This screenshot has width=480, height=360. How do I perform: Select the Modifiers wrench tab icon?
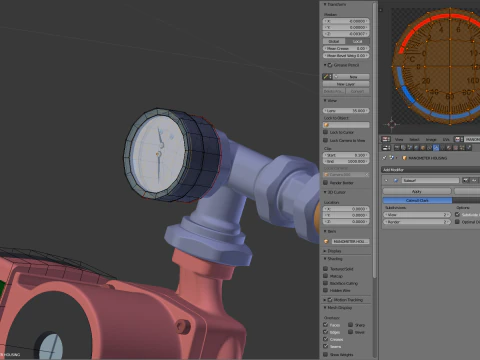point(436,148)
